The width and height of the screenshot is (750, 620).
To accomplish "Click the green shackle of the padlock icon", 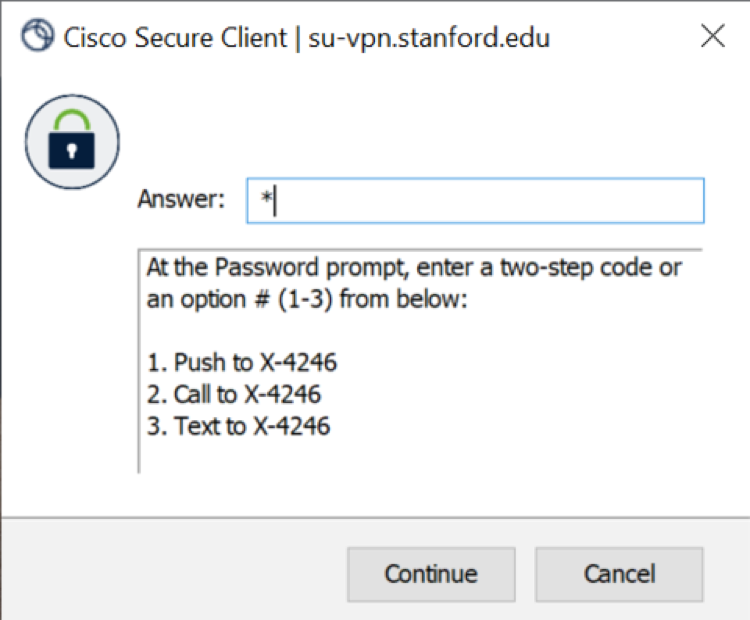I will point(72,119).
